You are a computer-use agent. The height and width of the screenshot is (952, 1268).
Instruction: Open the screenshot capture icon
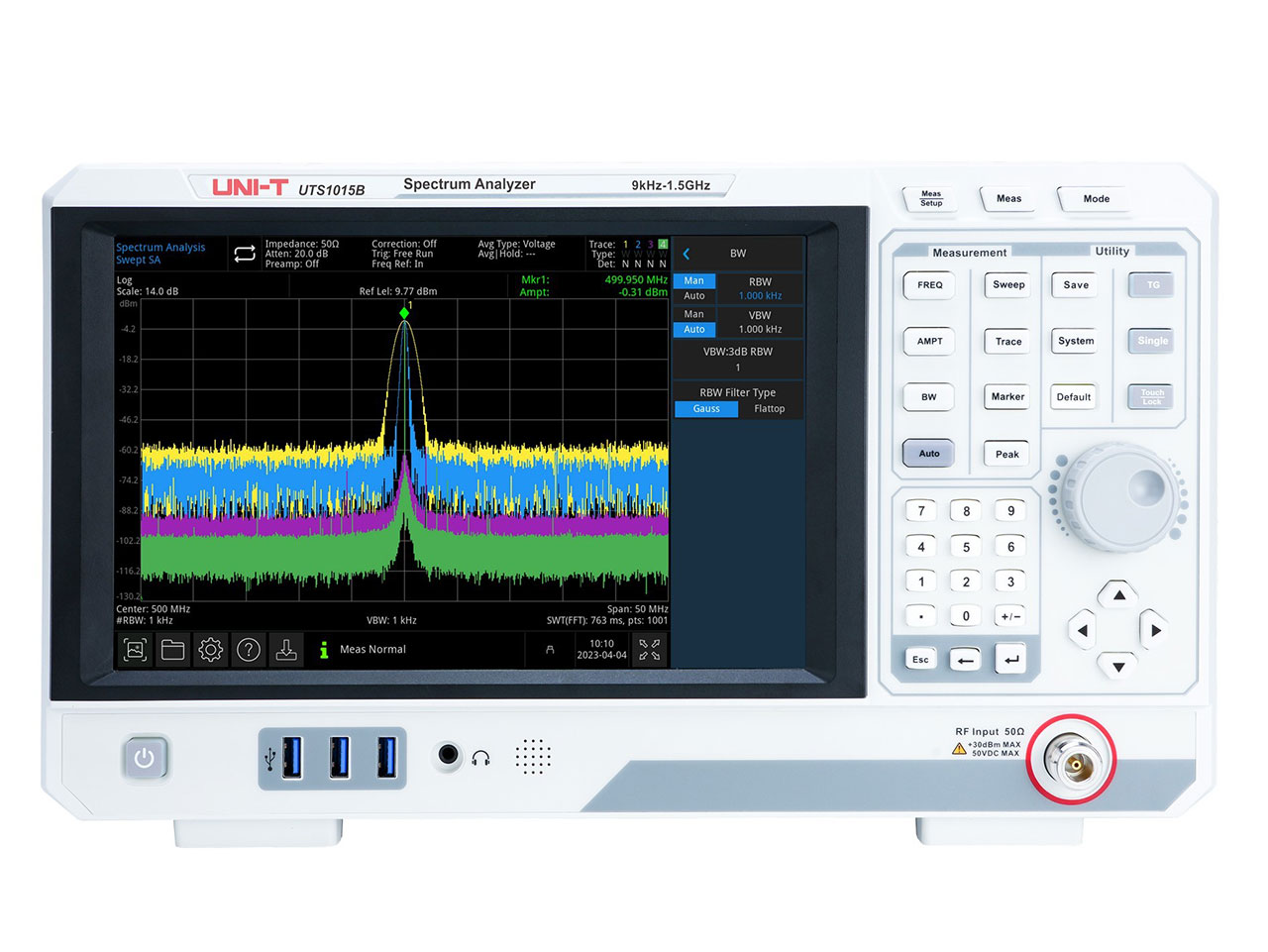pos(136,649)
